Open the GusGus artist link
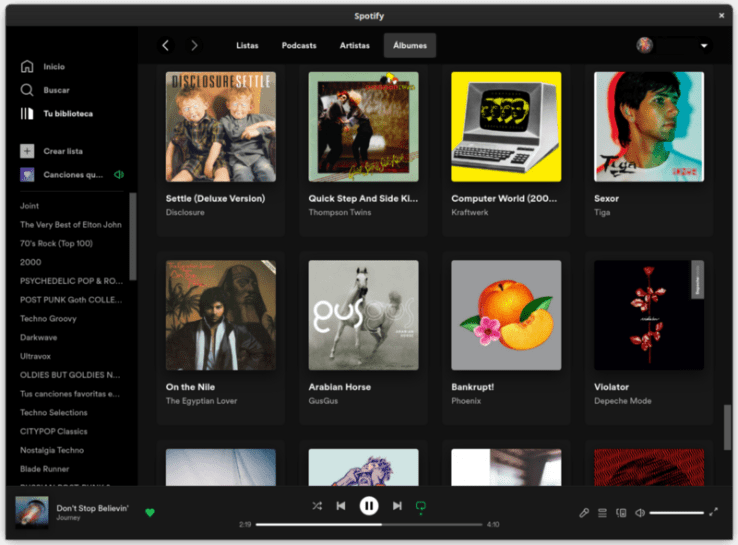The width and height of the screenshot is (738, 545). coord(323,401)
